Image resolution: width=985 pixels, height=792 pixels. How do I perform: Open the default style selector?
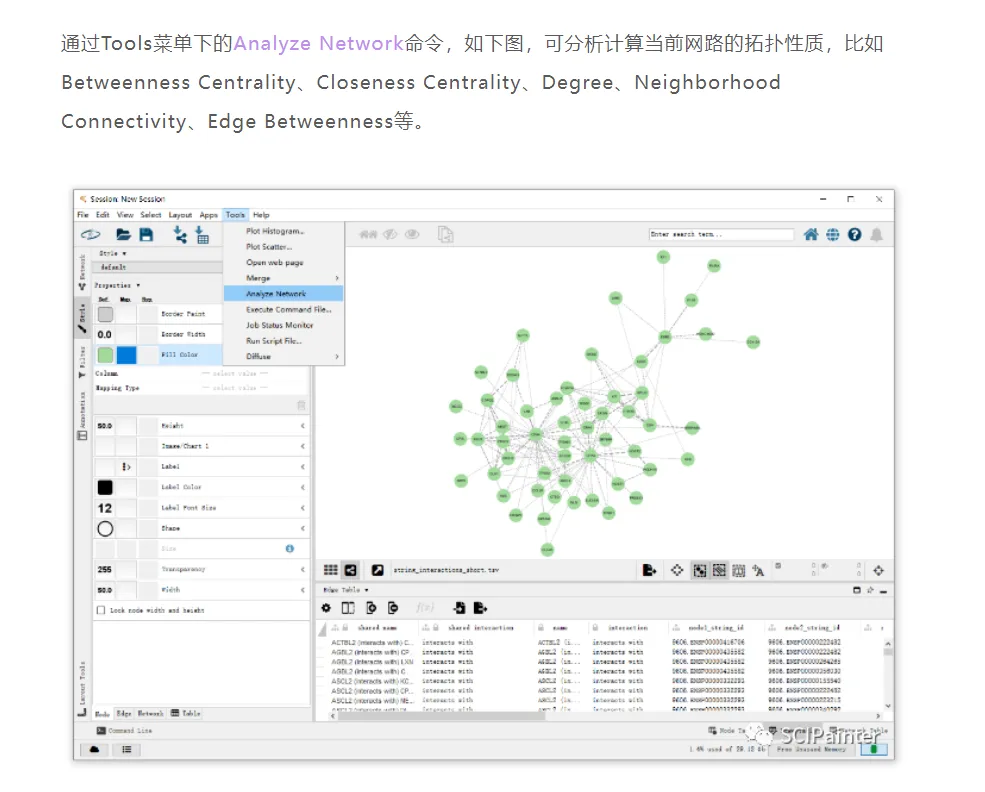pos(158,267)
